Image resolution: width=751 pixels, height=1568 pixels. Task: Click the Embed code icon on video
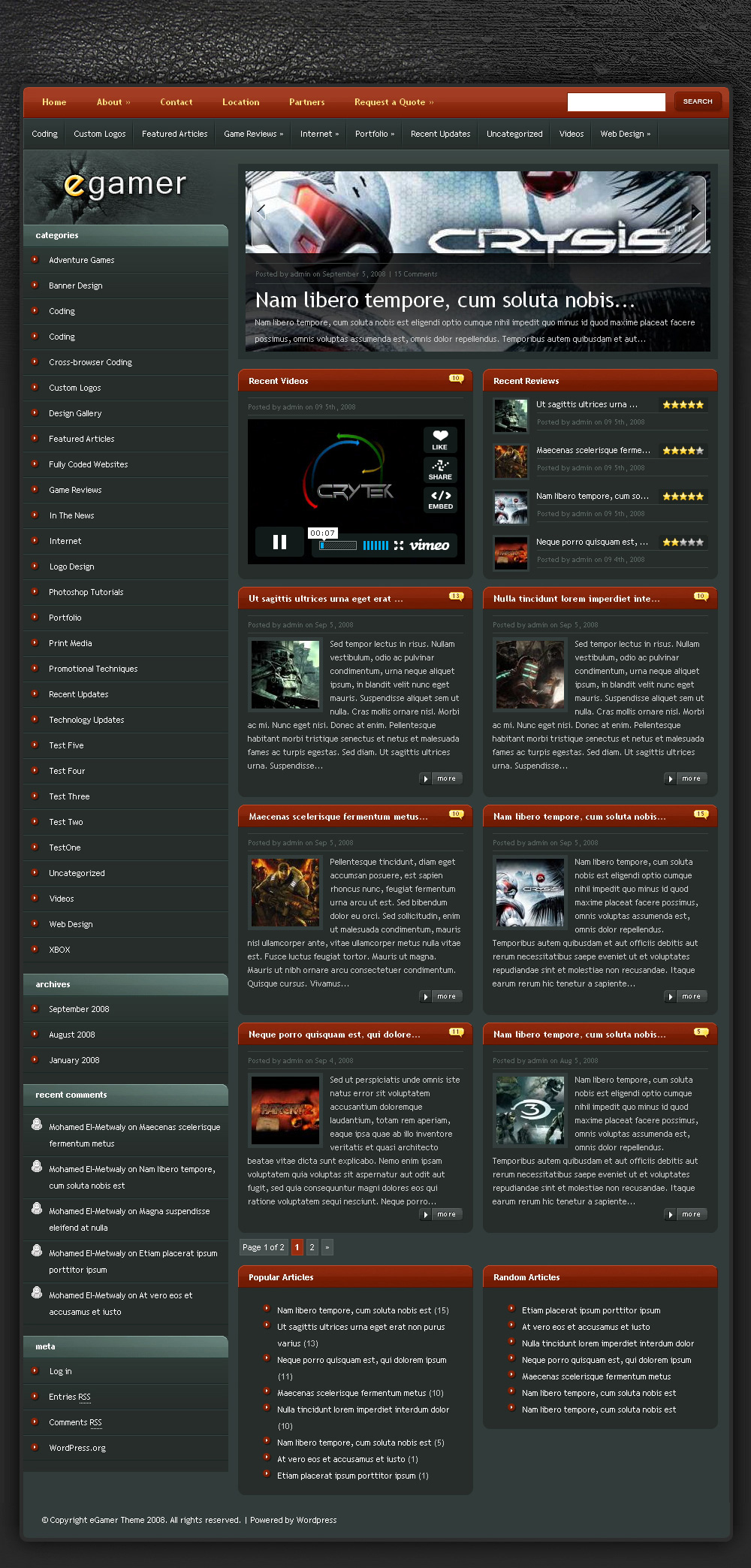click(x=440, y=500)
